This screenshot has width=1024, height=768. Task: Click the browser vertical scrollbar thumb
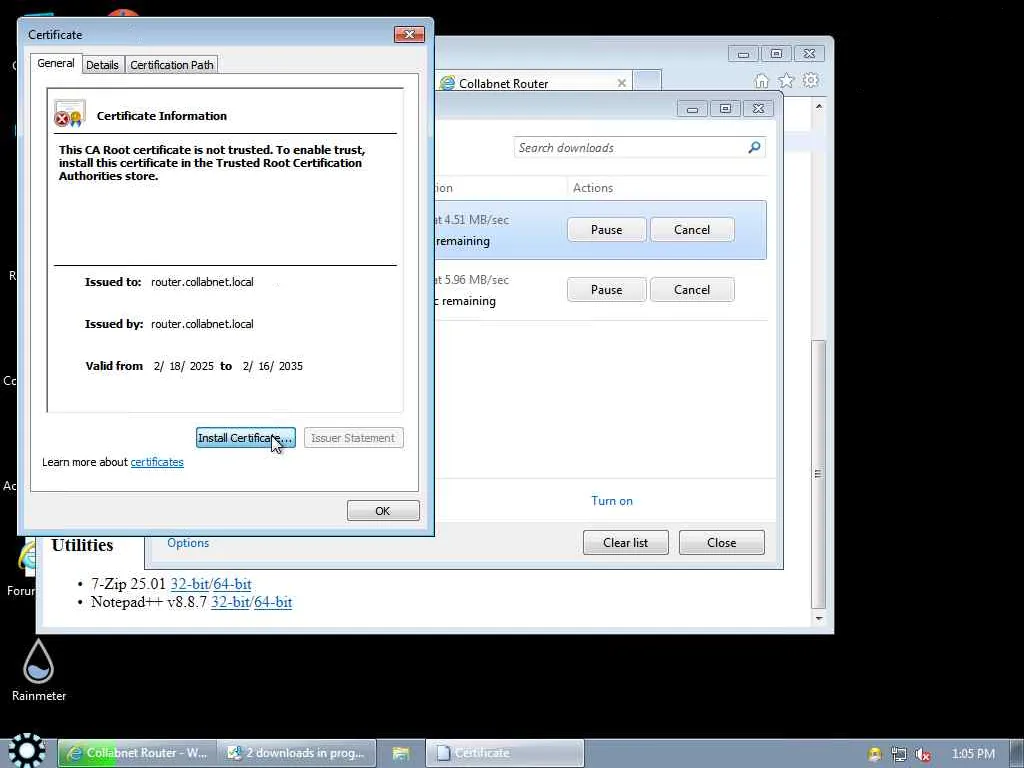pyautogui.click(x=818, y=473)
